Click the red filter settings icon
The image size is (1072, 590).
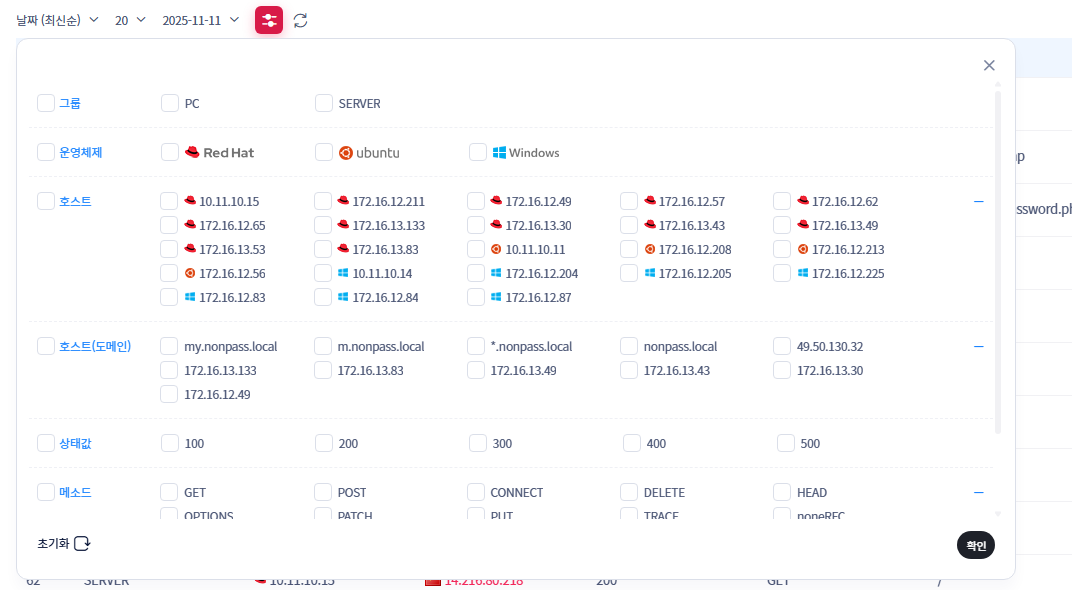[x=269, y=20]
